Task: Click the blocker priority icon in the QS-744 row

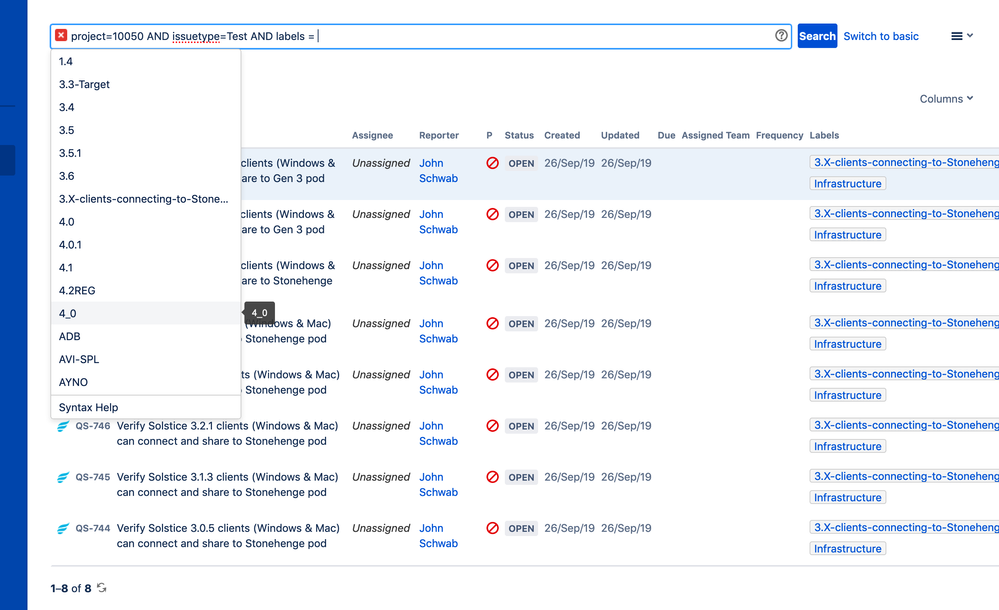Action: pyautogui.click(x=492, y=528)
